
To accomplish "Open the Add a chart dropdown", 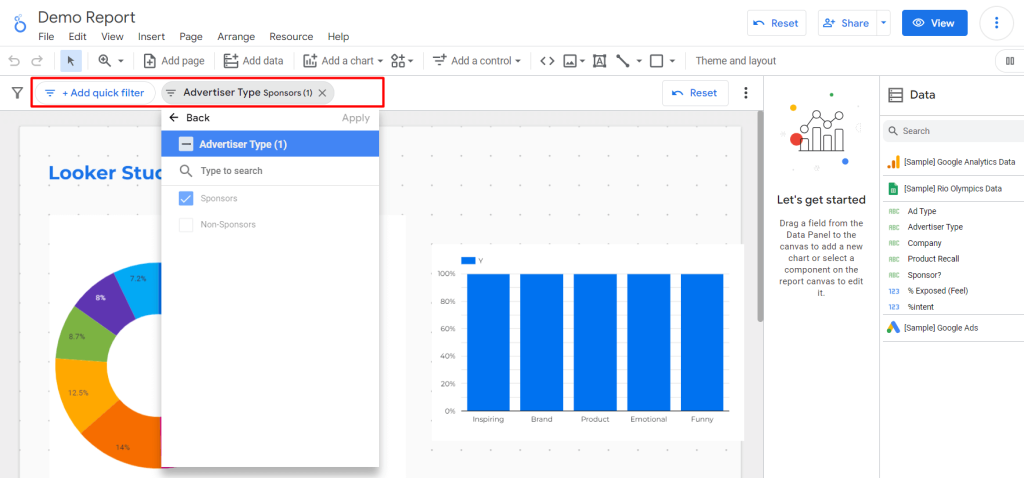I will pyautogui.click(x=343, y=61).
